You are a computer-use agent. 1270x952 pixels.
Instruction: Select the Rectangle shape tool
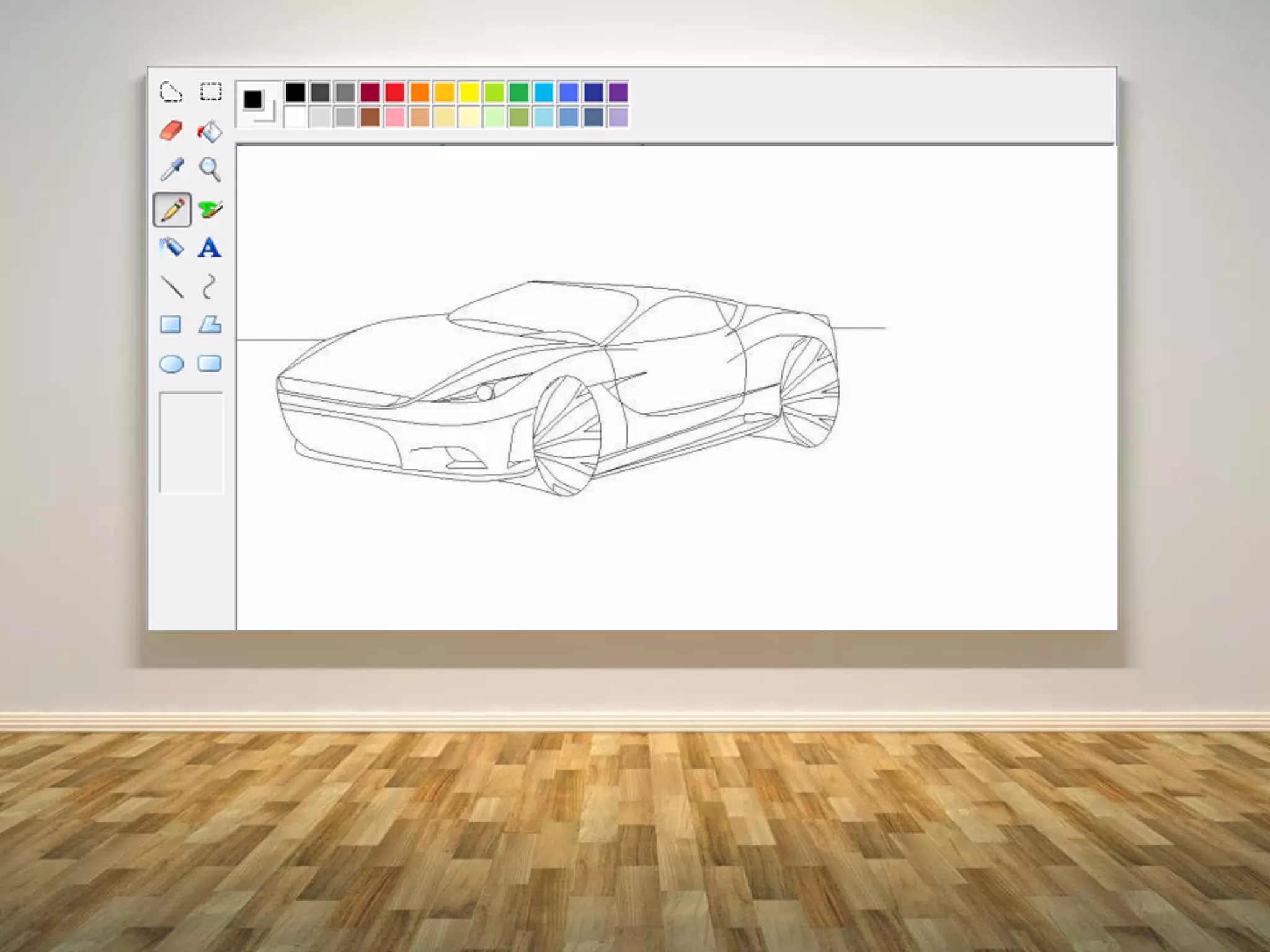(171, 325)
